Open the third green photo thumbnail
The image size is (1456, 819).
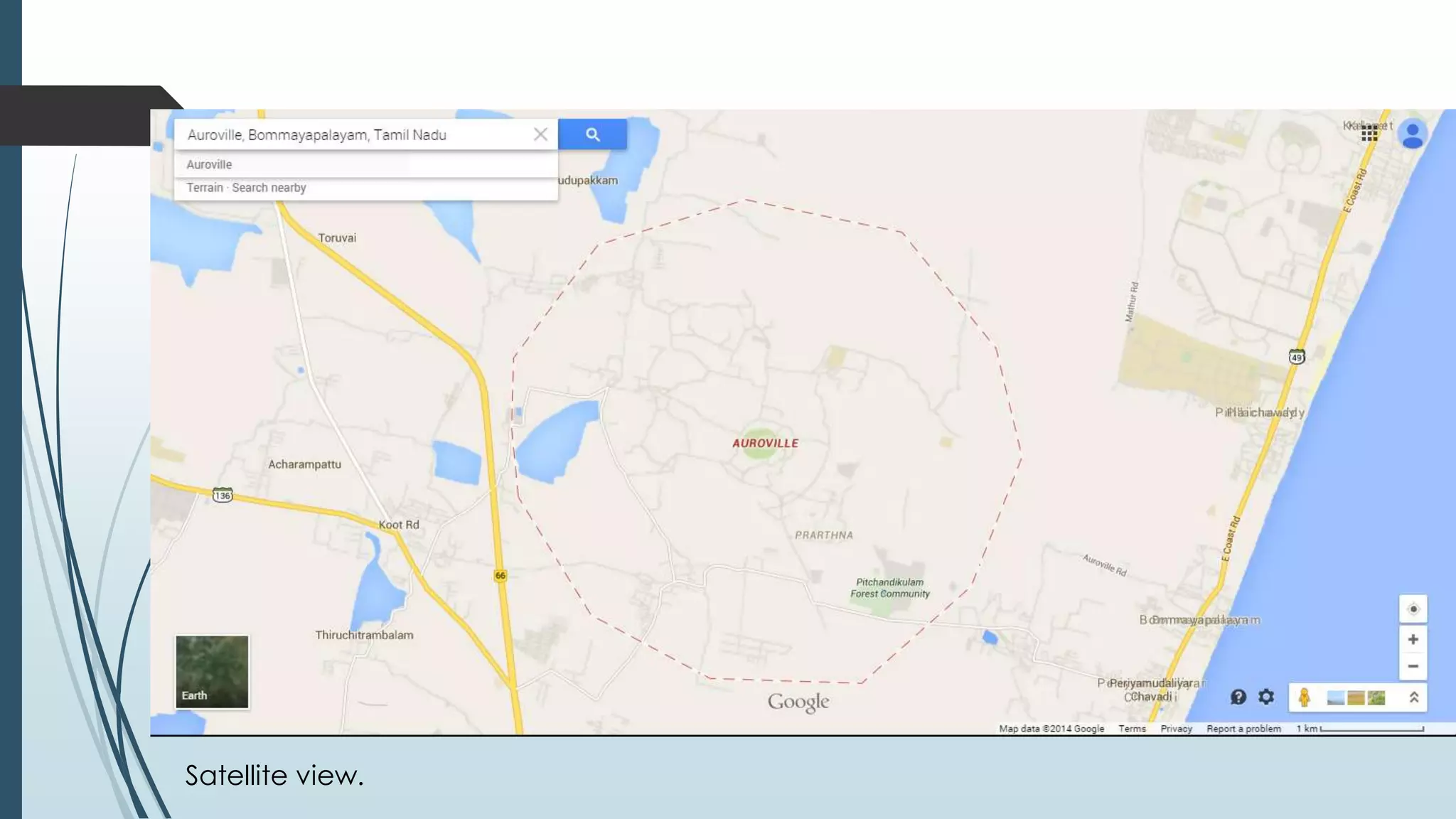point(1376,697)
